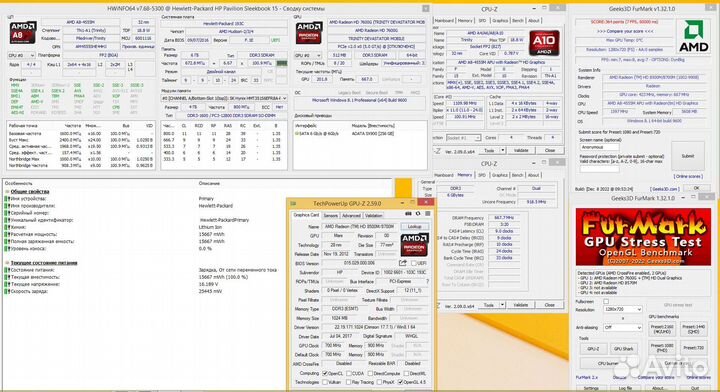
Task: Toggle the OpenCL checkbox in GPU-Z
Action: pyautogui.click(x=325, y=374)
